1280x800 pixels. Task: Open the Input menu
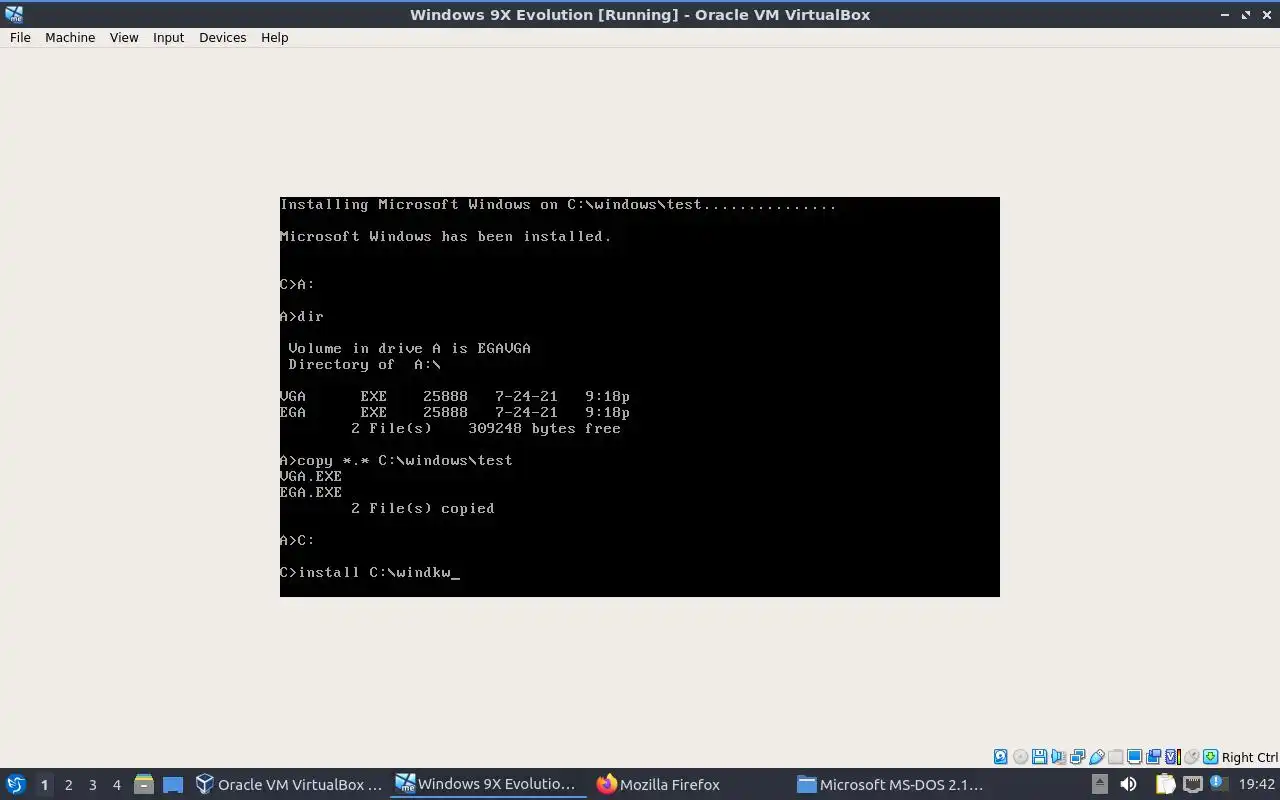(x=168, y=37)
